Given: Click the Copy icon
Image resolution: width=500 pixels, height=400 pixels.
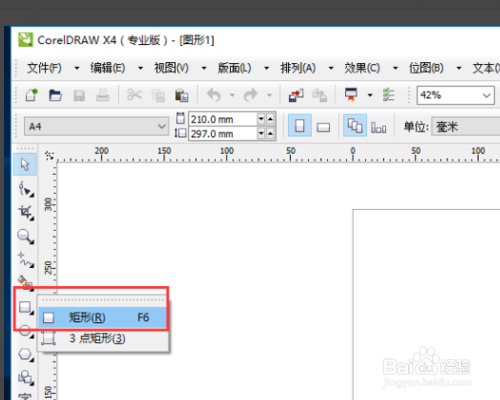Looking at the screenshot, I should [158, 96].
